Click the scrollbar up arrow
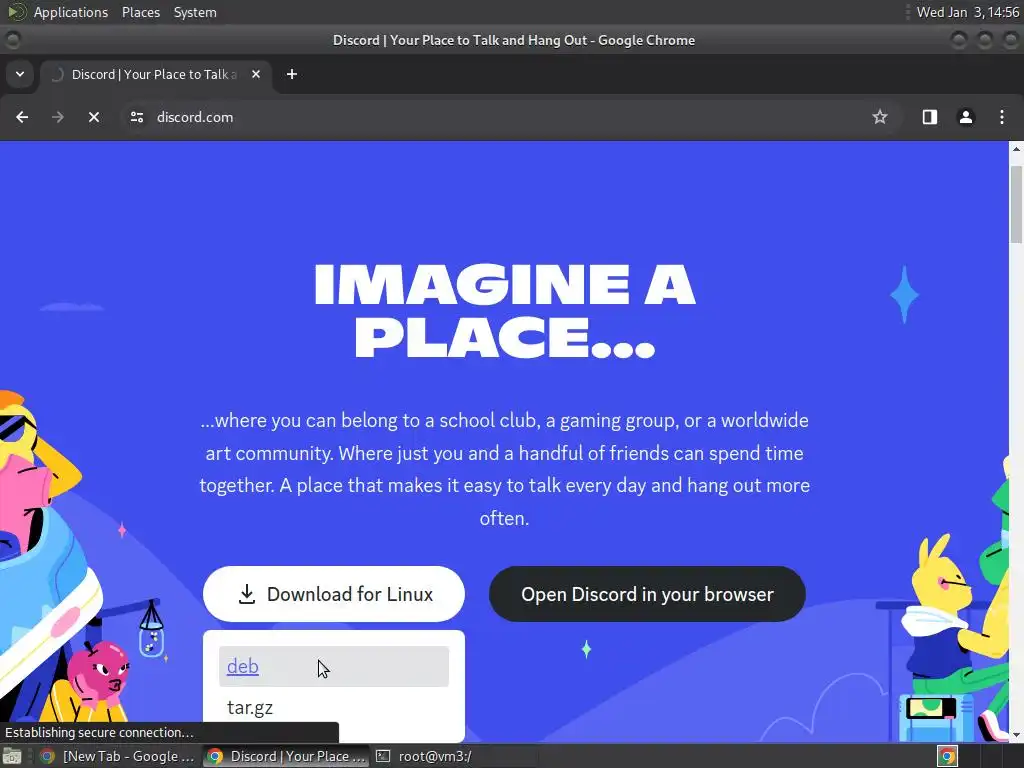The height and width of the screenshot is (768, 1024). (x=1016, y=150)
